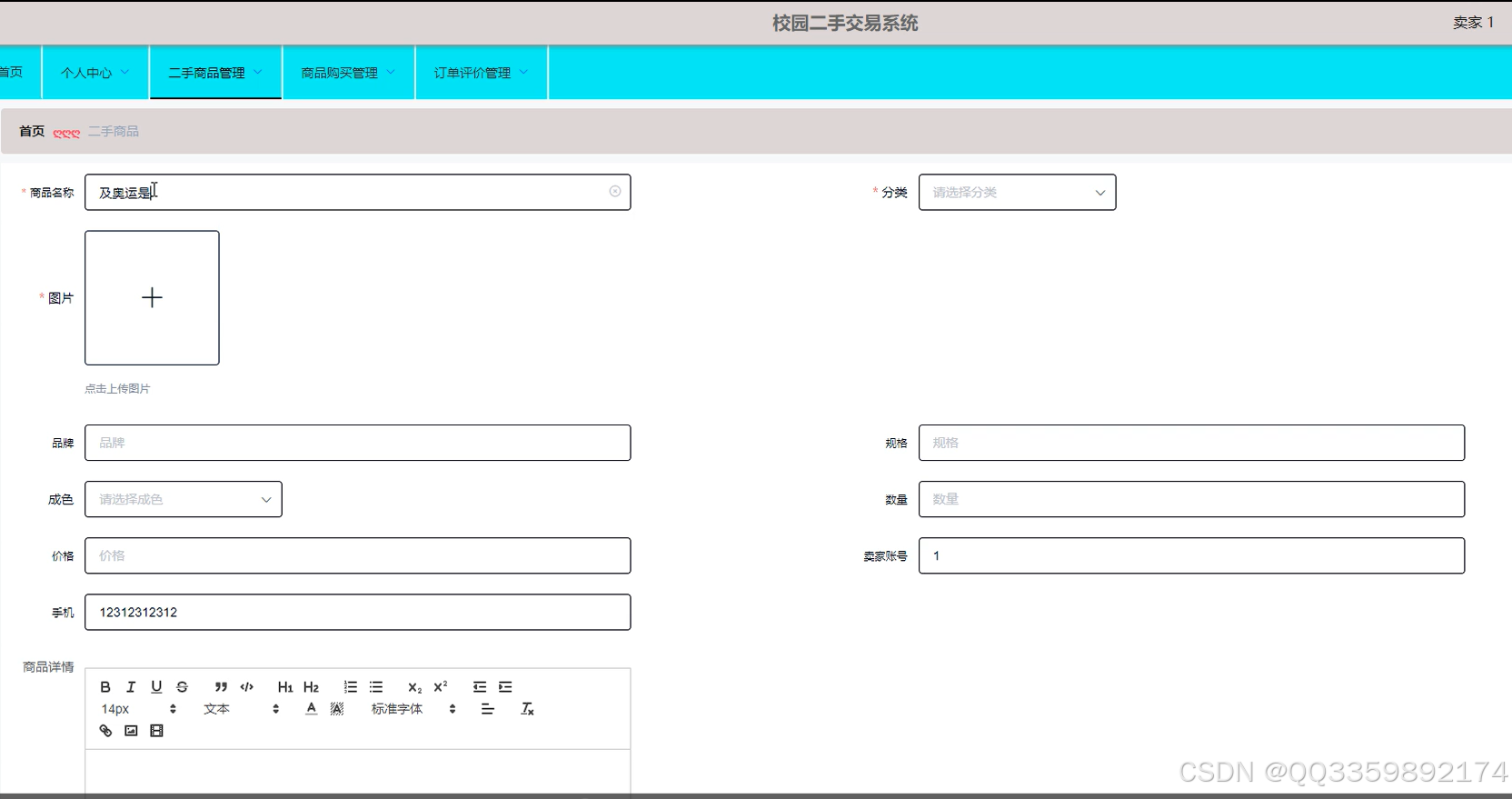Open the 分类 category dropdown
The width and height of the screenshot is (1512, 799).
tap(1017, 192)
